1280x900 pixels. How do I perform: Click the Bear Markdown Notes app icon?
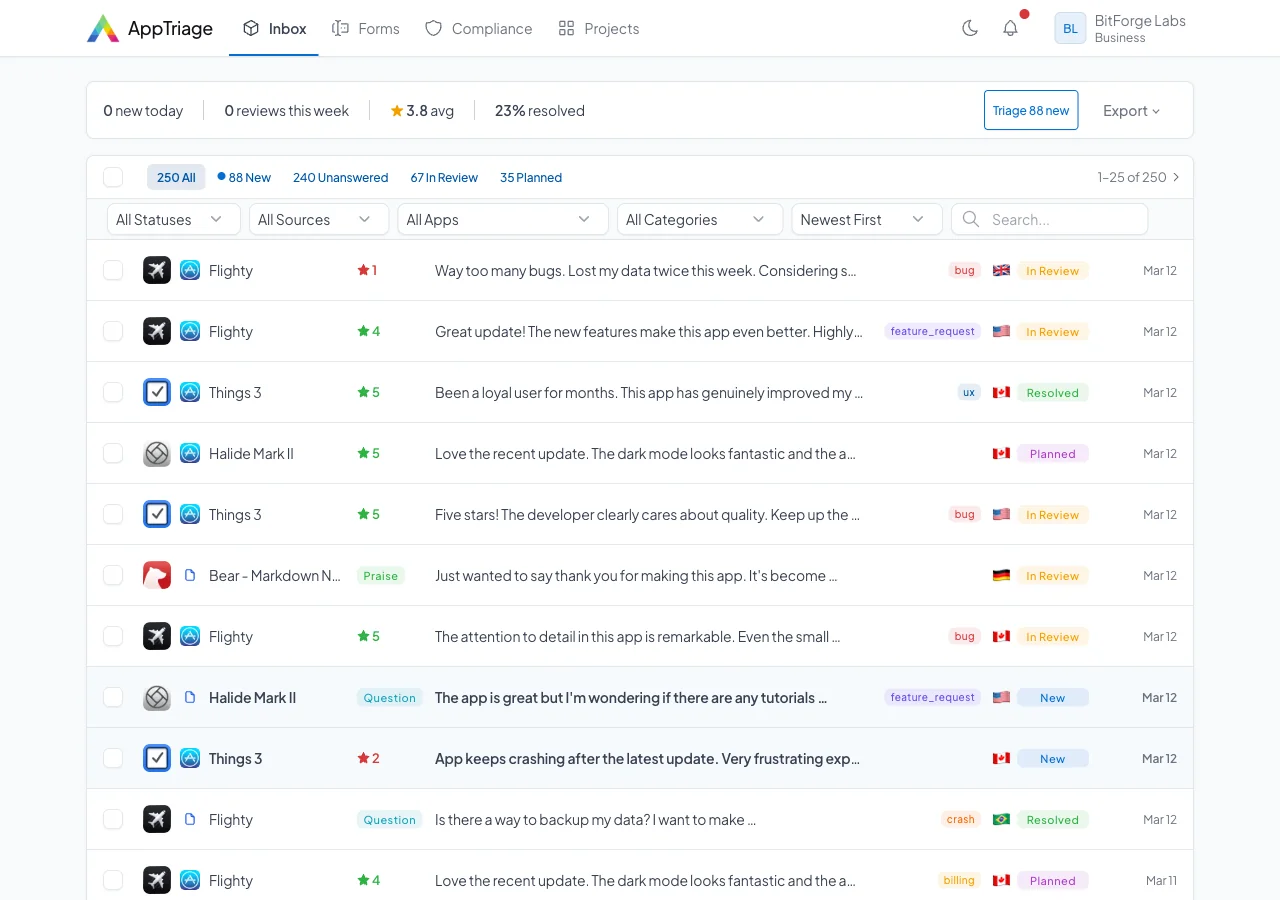[x=157, y=575]
